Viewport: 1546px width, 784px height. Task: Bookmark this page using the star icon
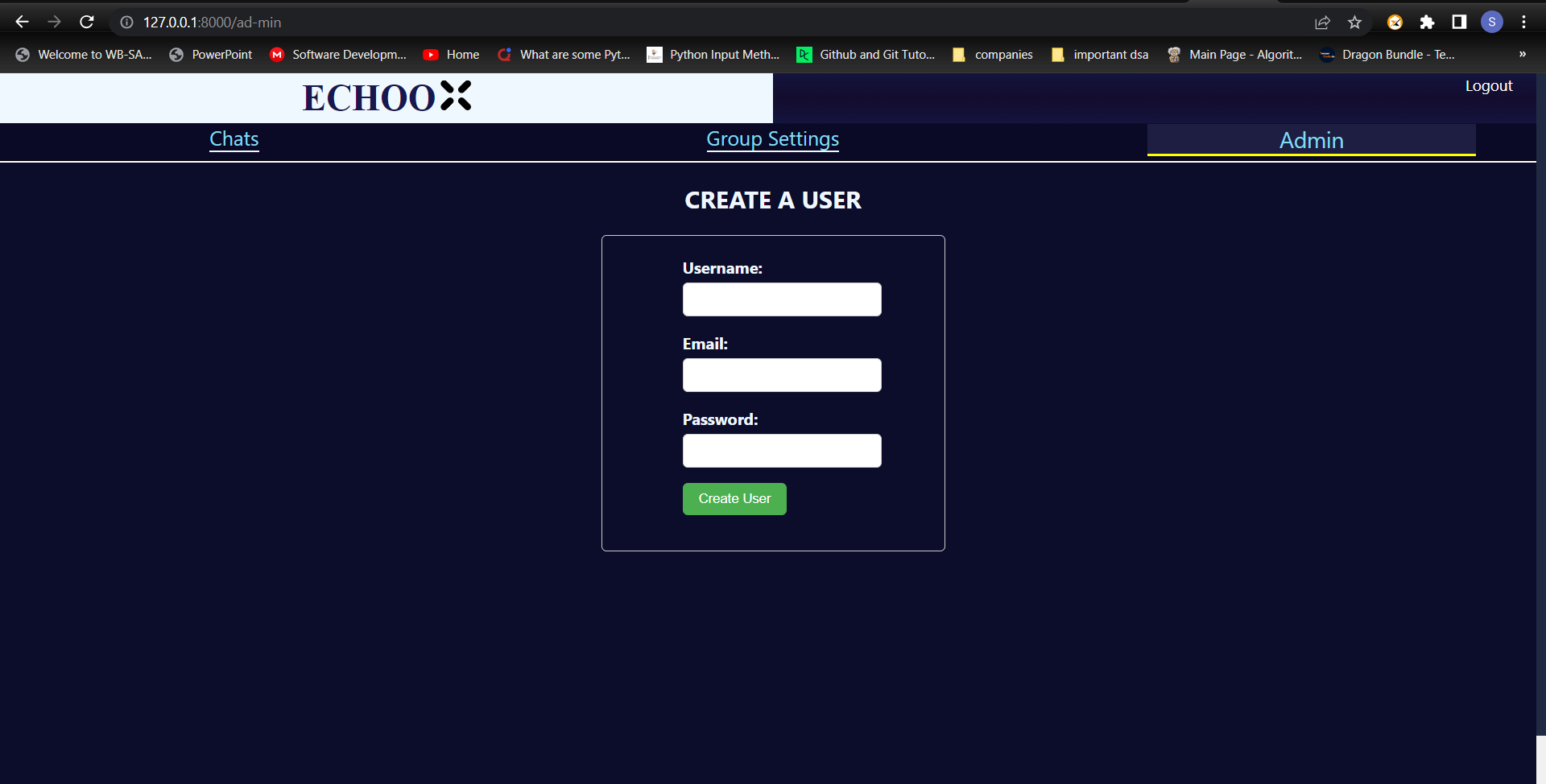coord(1355,22)
